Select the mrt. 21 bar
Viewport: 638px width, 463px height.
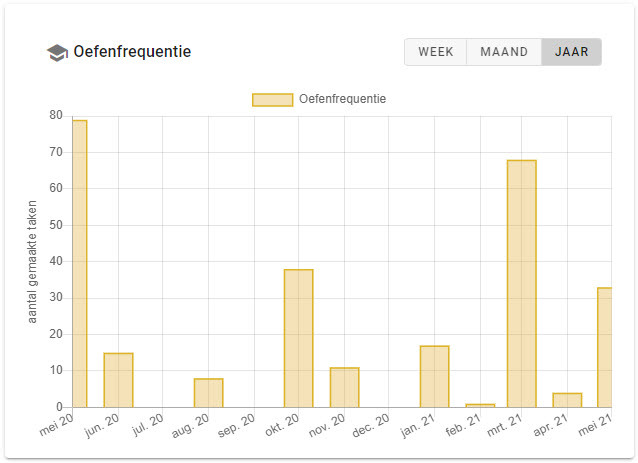[521, 283]
